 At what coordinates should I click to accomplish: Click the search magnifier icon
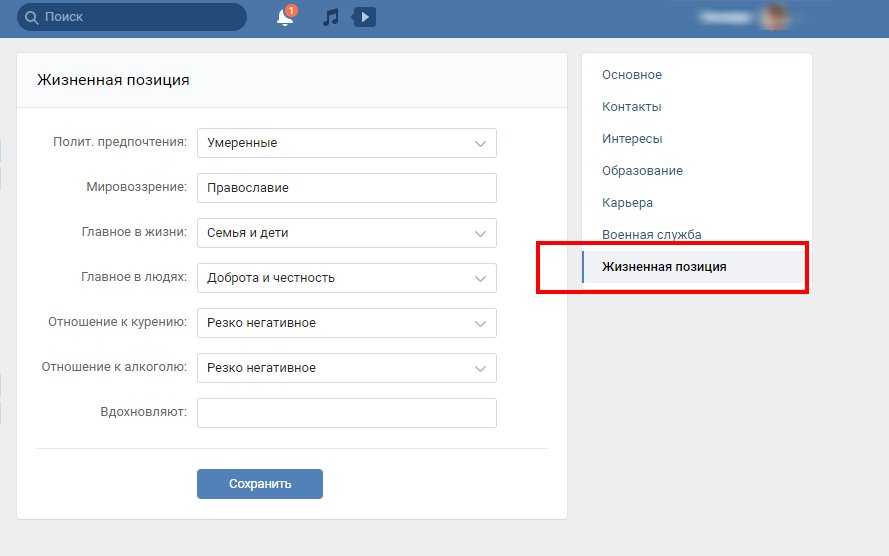tap(32, 17)
